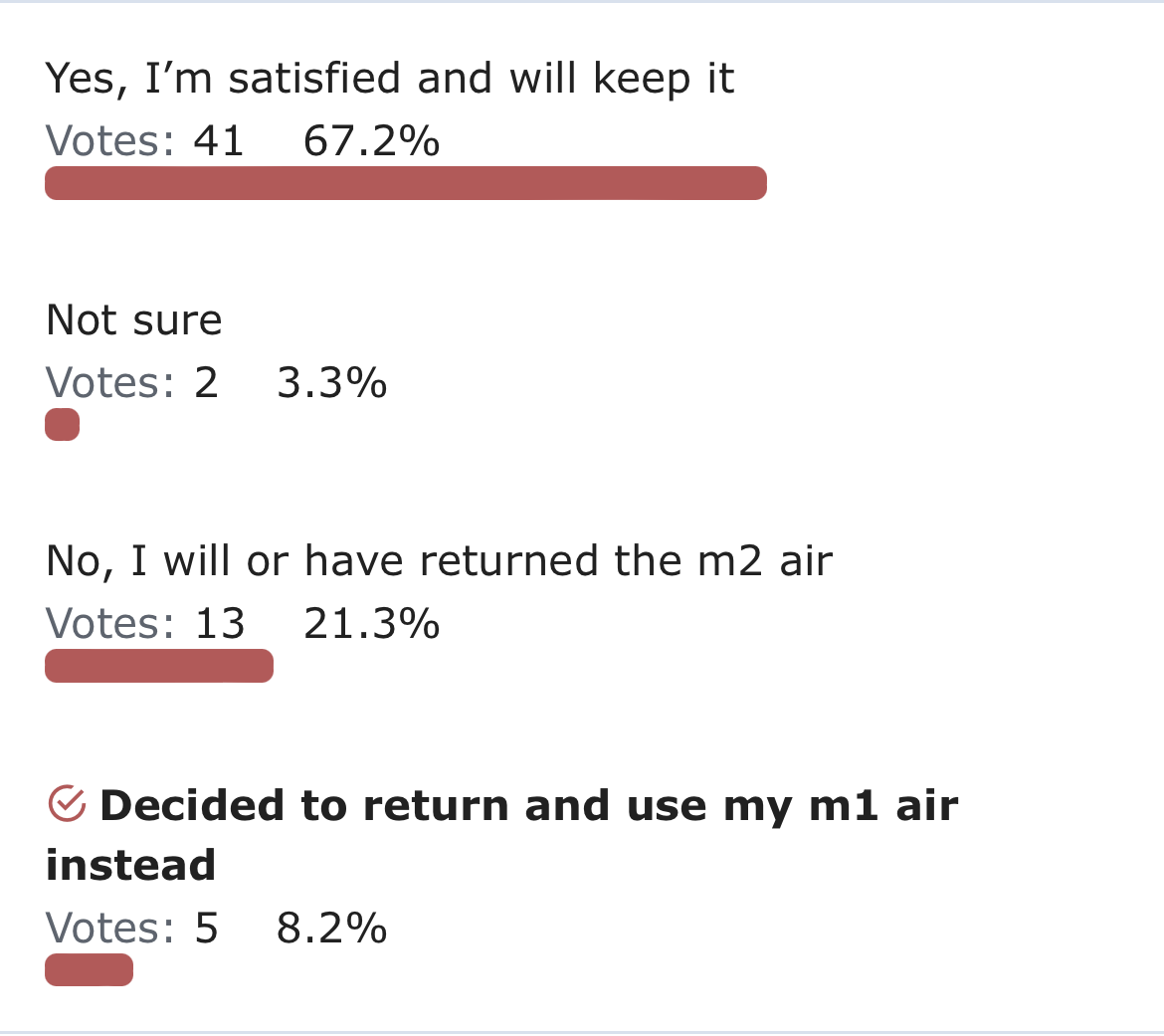Click the 8.2% percentage text
This screenshot has height=1036, width=1164.
coord(332,928)
